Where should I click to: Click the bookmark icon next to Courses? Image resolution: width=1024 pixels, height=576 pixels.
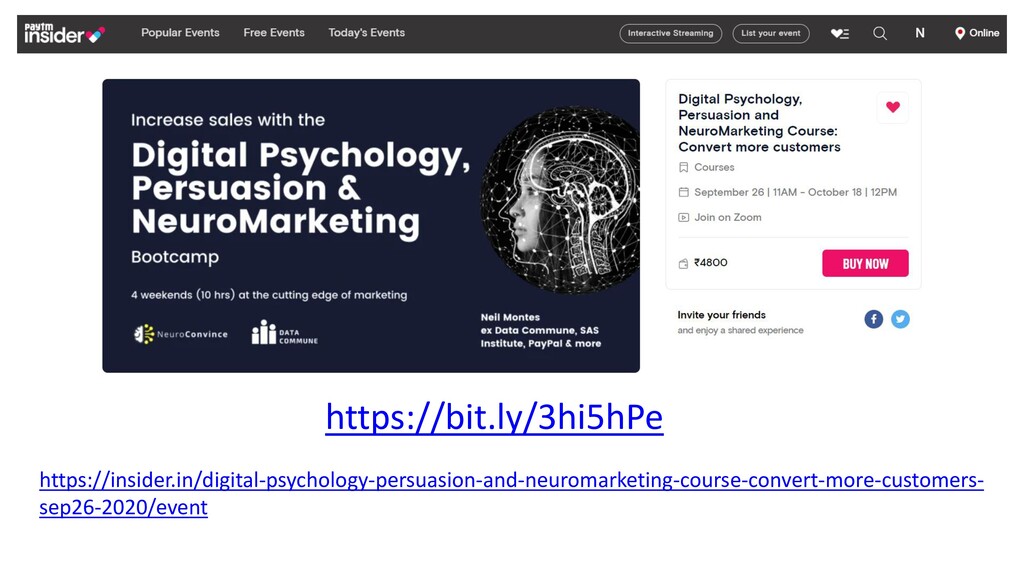point(683,167)
